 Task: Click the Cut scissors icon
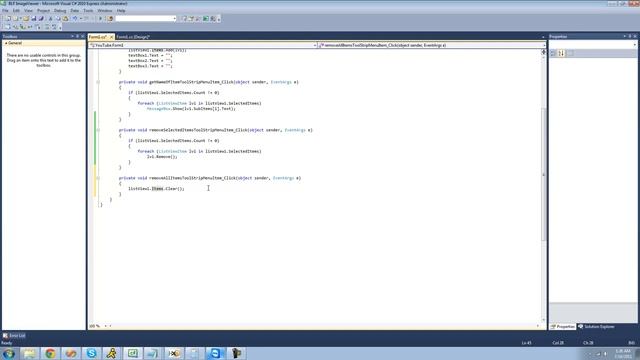pyautogui.click(x=50, y=18)
